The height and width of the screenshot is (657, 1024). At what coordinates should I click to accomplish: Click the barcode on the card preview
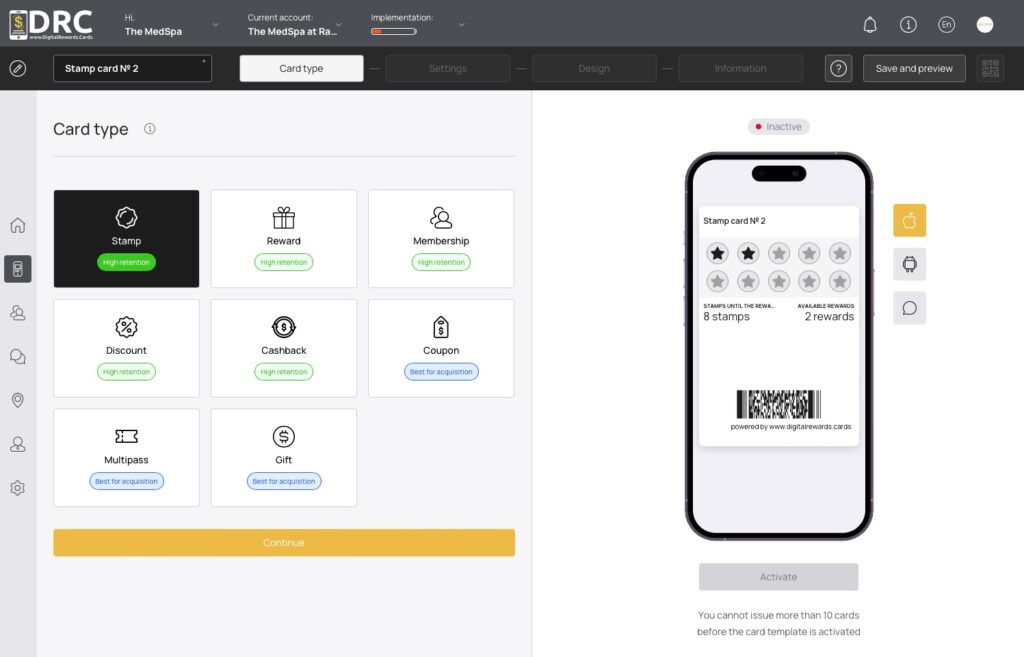[778, 404]
